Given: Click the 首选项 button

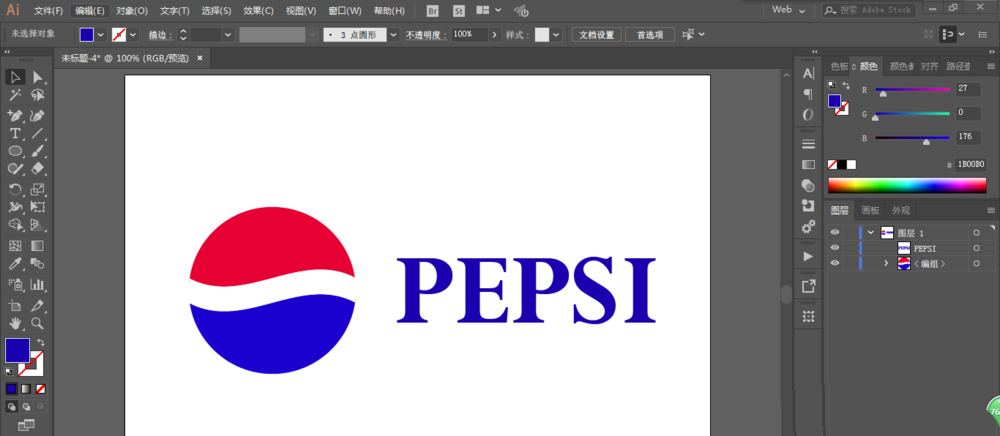Looking at the screenshot, I should (650, 34).
